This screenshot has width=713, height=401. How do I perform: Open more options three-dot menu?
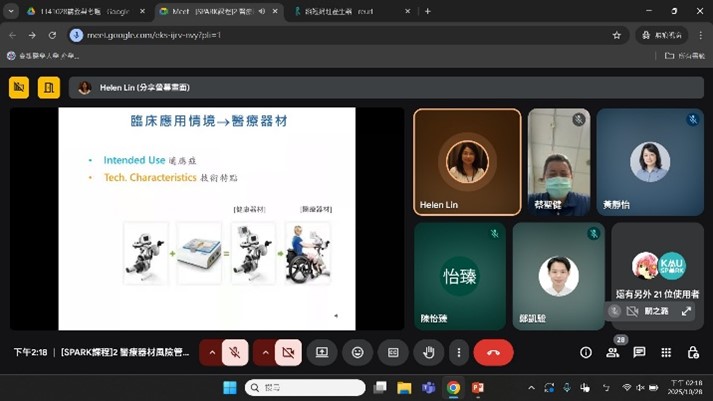tap(459, 352)
